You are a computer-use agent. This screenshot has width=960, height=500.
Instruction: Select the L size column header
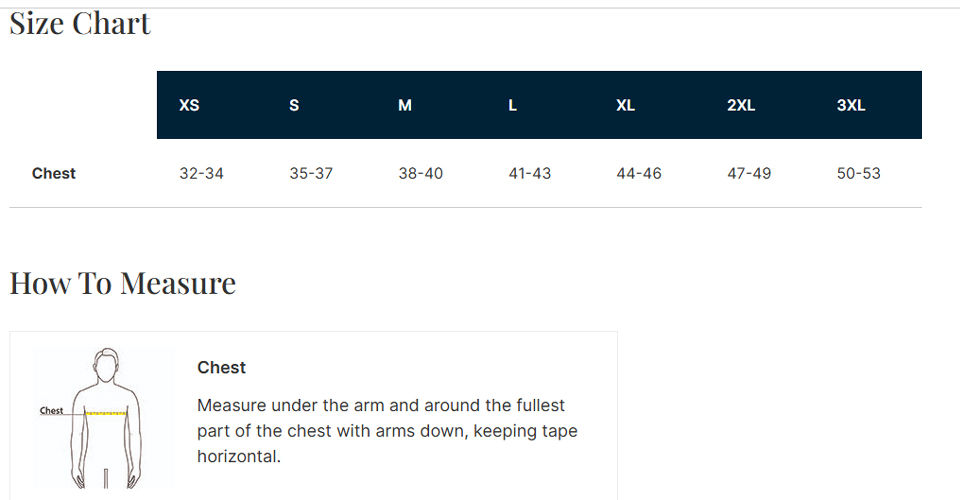pyautogui.click(x=513, y=105)
